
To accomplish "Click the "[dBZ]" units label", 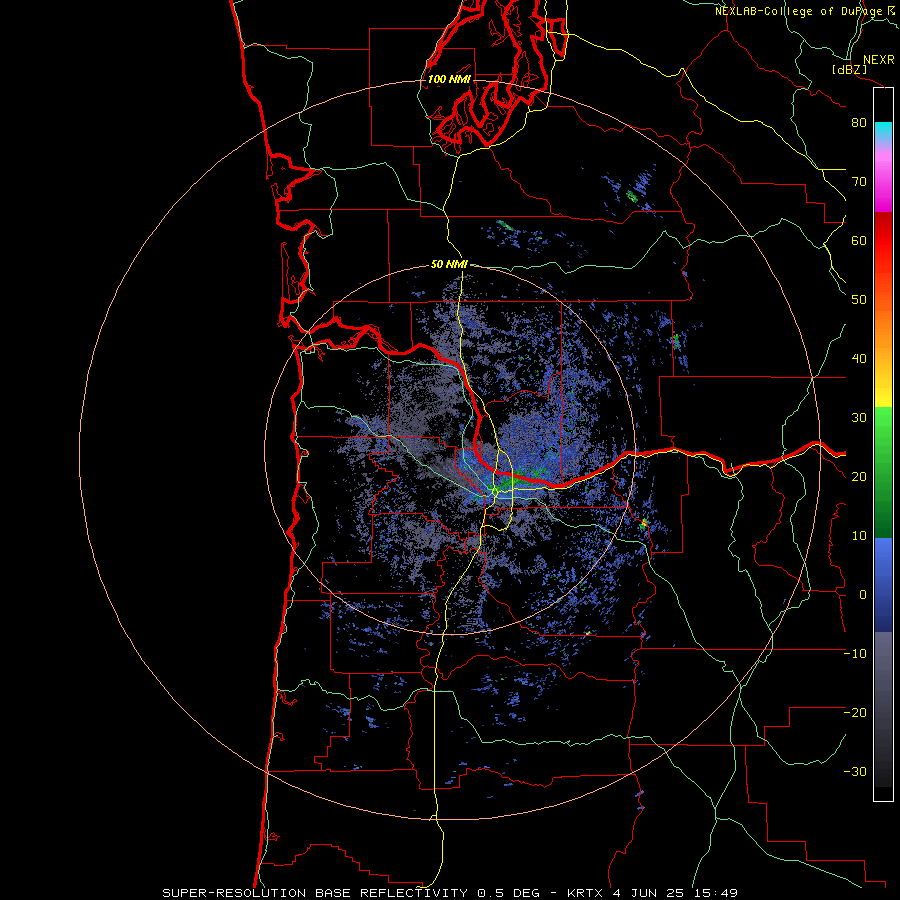I will pyautogui.click(x=849, y=70).
